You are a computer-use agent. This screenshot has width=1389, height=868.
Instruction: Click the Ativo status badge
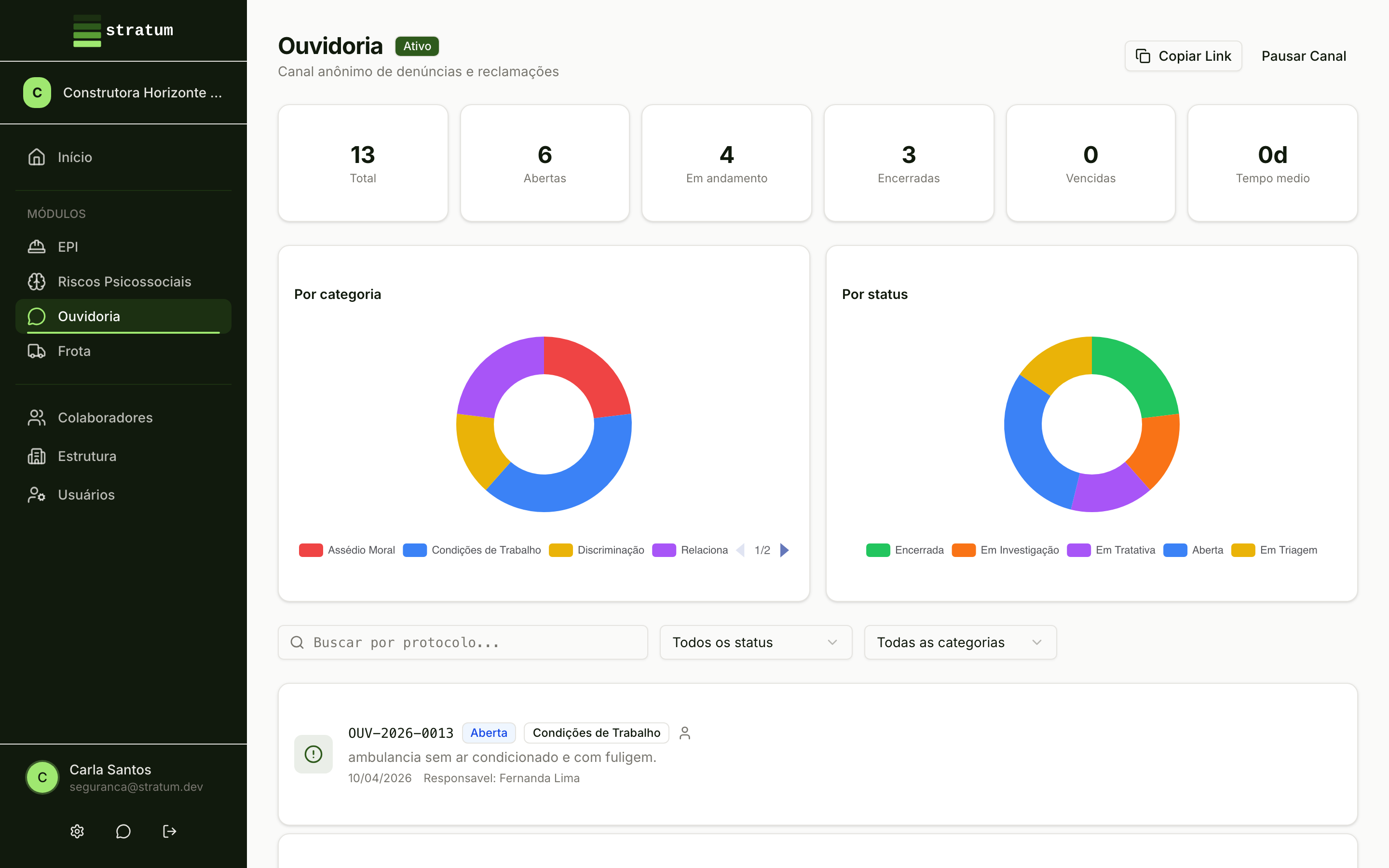click(x=417, y=46)
